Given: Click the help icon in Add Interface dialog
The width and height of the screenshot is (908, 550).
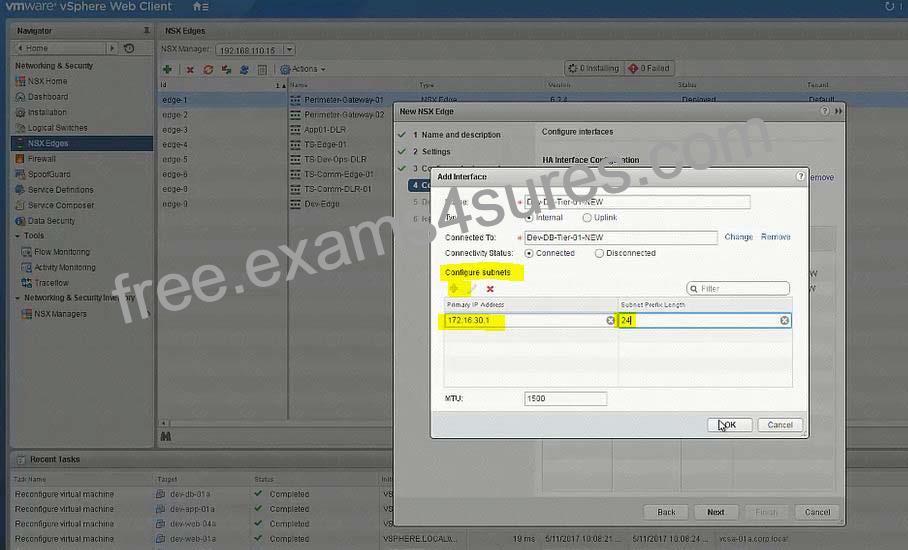Looking at the screenshot, I should 800,176.
